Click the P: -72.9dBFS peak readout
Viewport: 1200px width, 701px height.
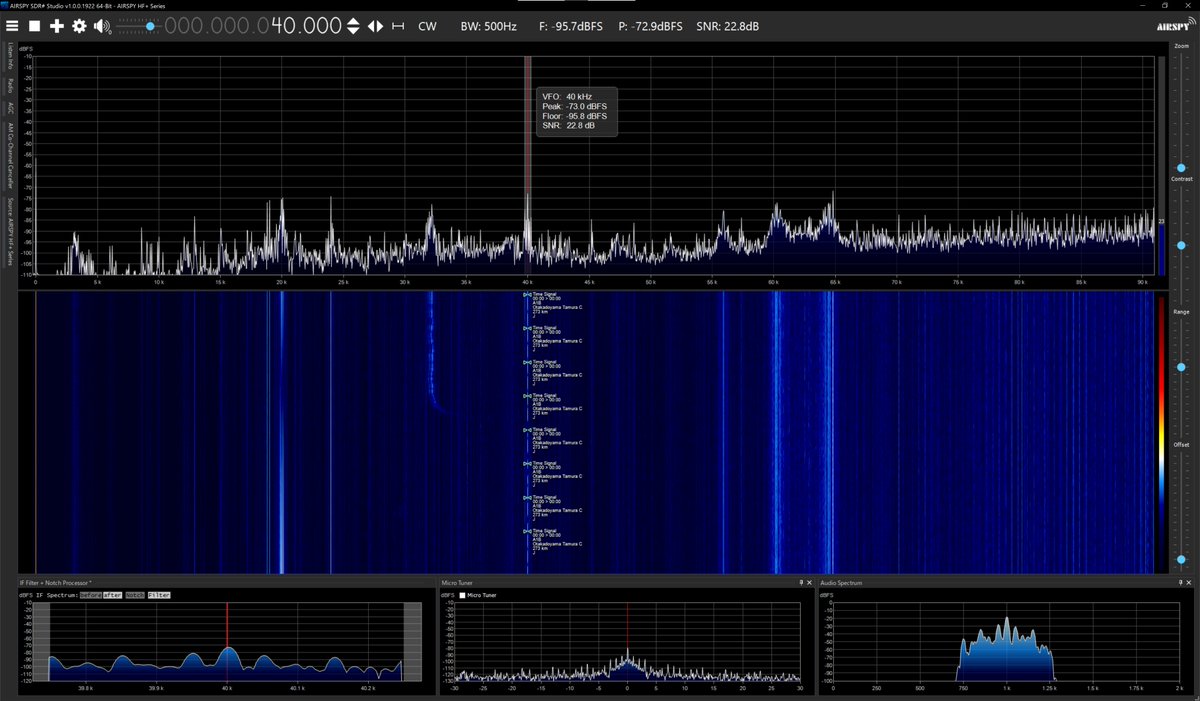pos(651,26)
